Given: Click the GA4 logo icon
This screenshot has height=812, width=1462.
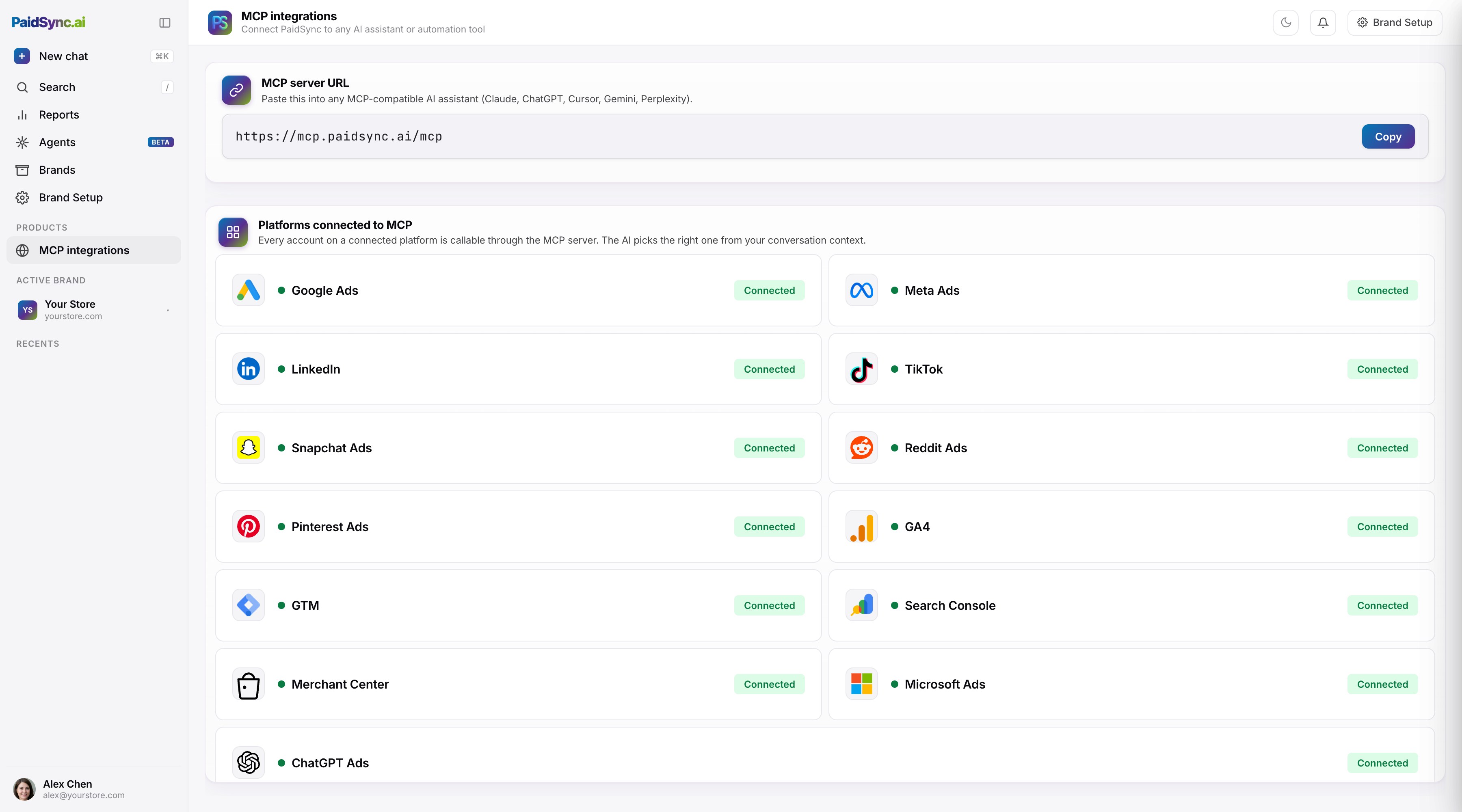Looking at the screenshot, I should [861, 527].
